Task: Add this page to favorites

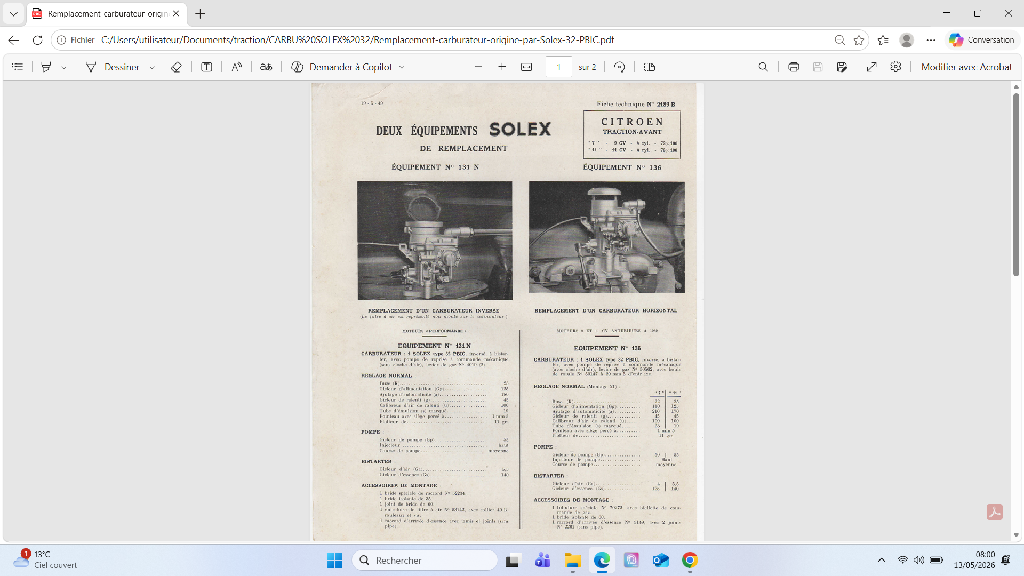Action: pyautogui.click(x=859, y=40)
